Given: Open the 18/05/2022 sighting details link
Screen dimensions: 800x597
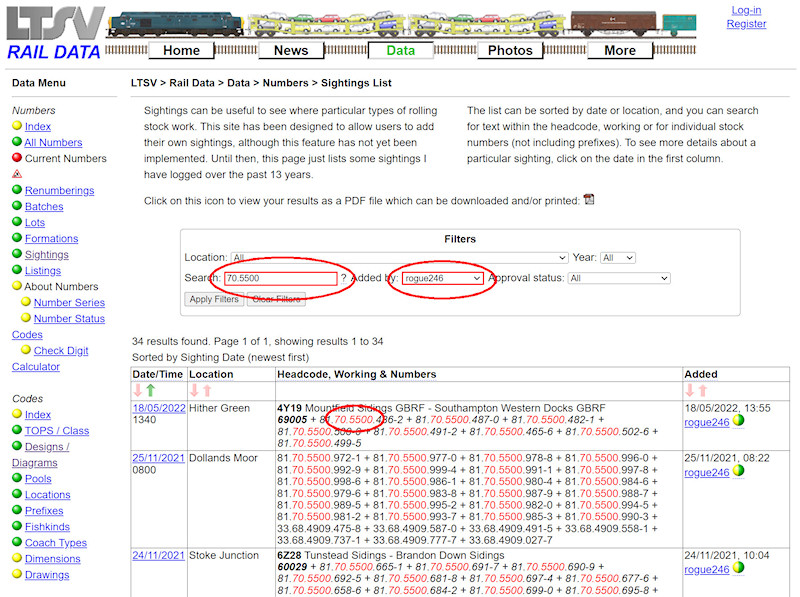Looking at the screenshot, I should [158, 408].
